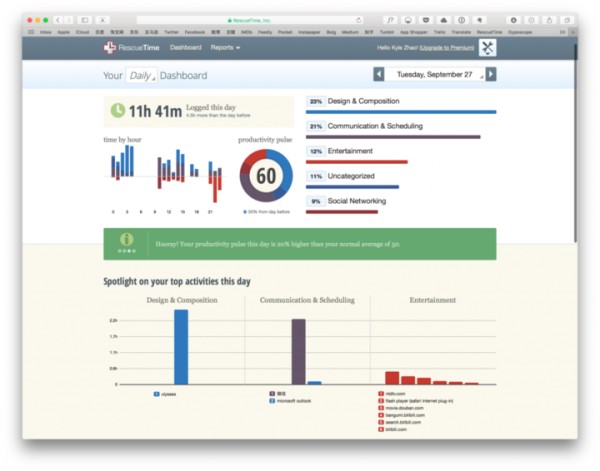Screen dimensions: 600x471
Task: Click the RescueTime cross logo
Action: [110, 47]
